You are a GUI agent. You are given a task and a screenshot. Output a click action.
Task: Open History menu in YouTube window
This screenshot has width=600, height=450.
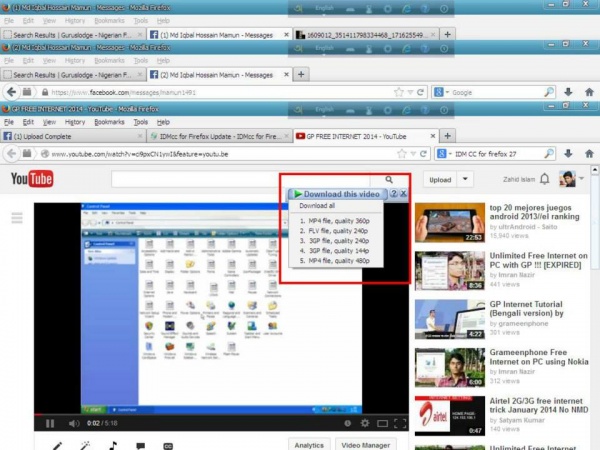75,122
